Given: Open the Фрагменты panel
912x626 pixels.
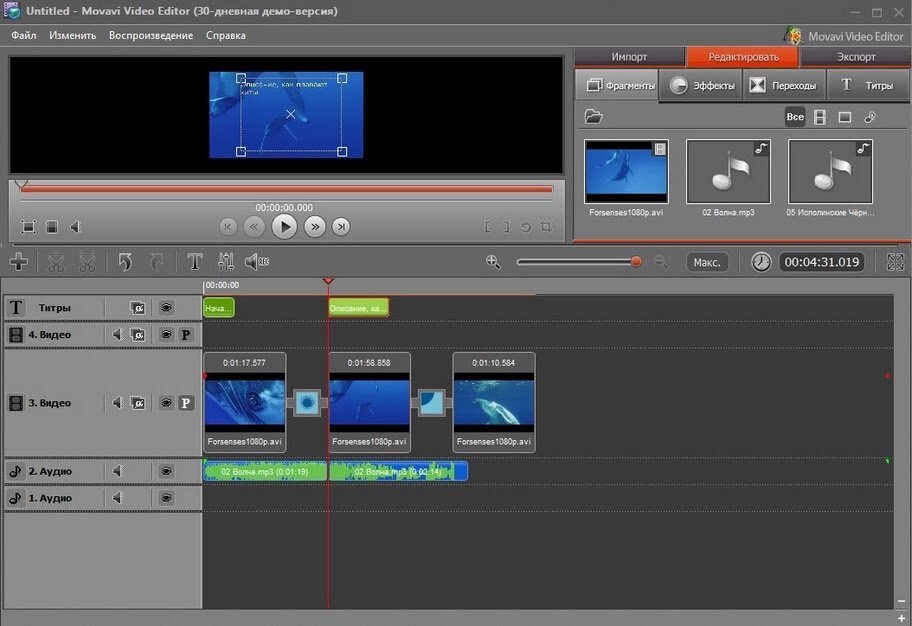Looking at the screenshot, I should click(x=617, y=86).
